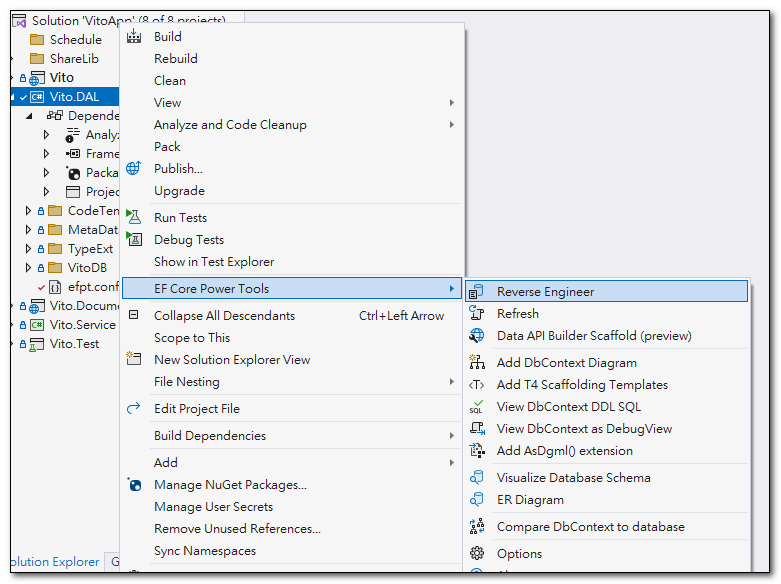The image size is (781, 584).
Task: Open EF Core Power Tools submenu
Action: point(292,289)
